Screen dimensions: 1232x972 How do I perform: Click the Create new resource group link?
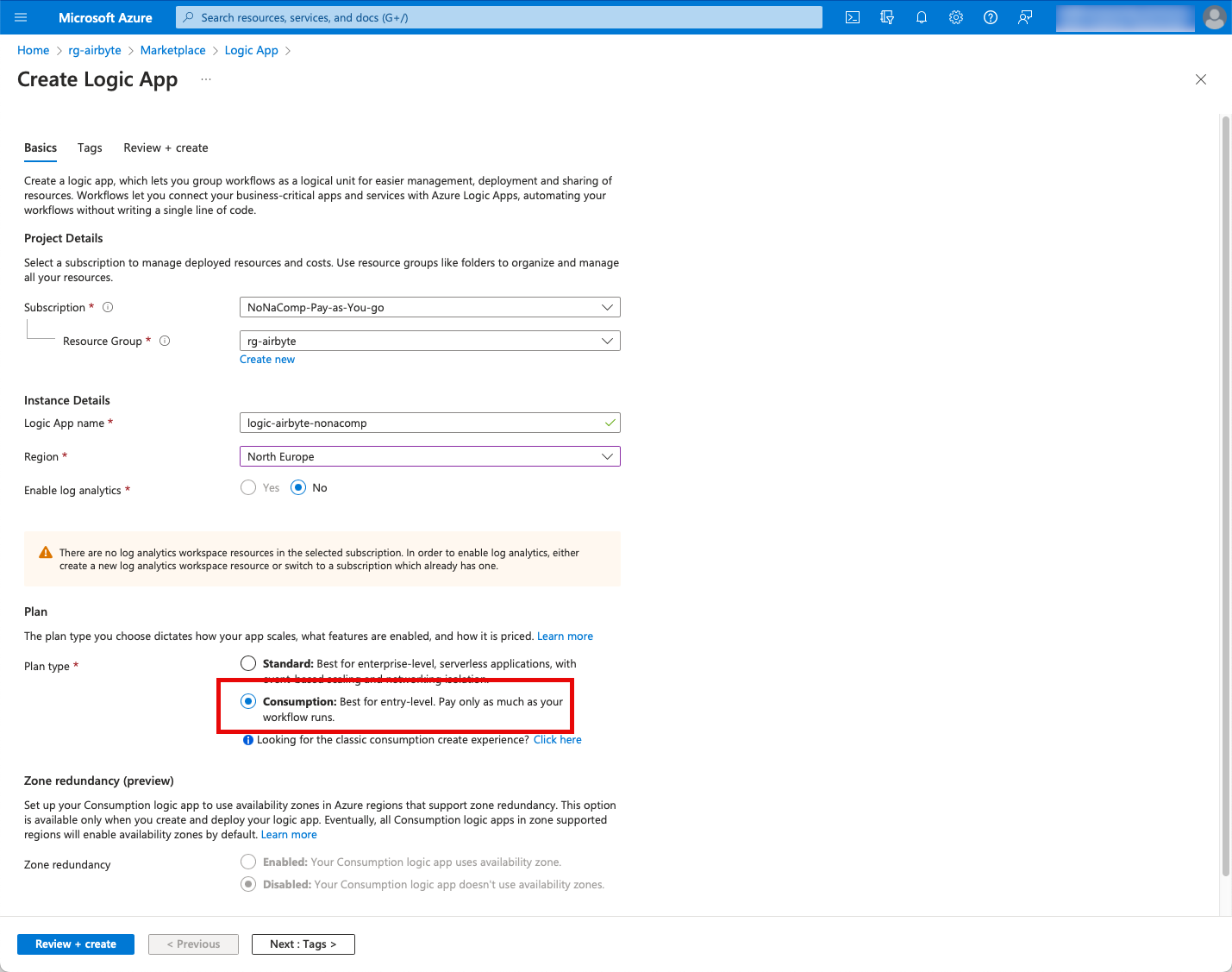click(x=267, y=360)
